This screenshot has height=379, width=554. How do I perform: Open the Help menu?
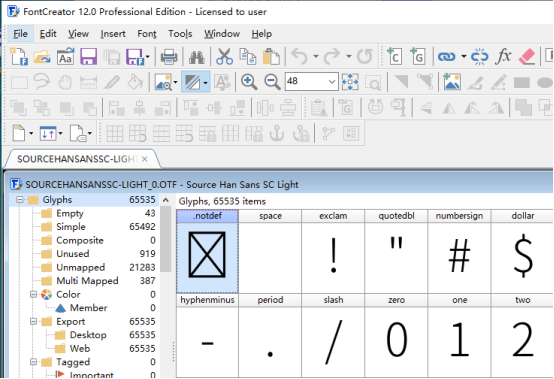click(x=262, y=34)
